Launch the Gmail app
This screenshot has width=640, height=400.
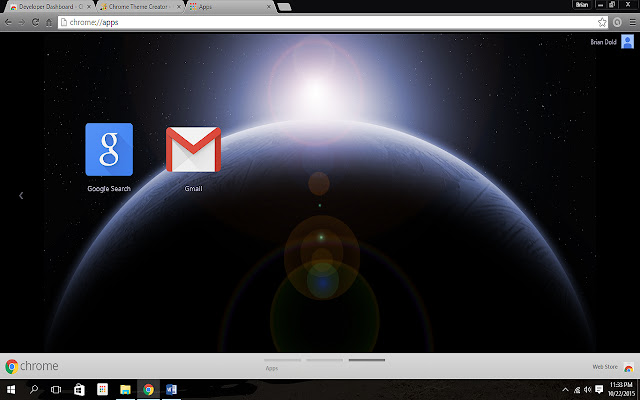pyautogui.click(x=193, y=149)
